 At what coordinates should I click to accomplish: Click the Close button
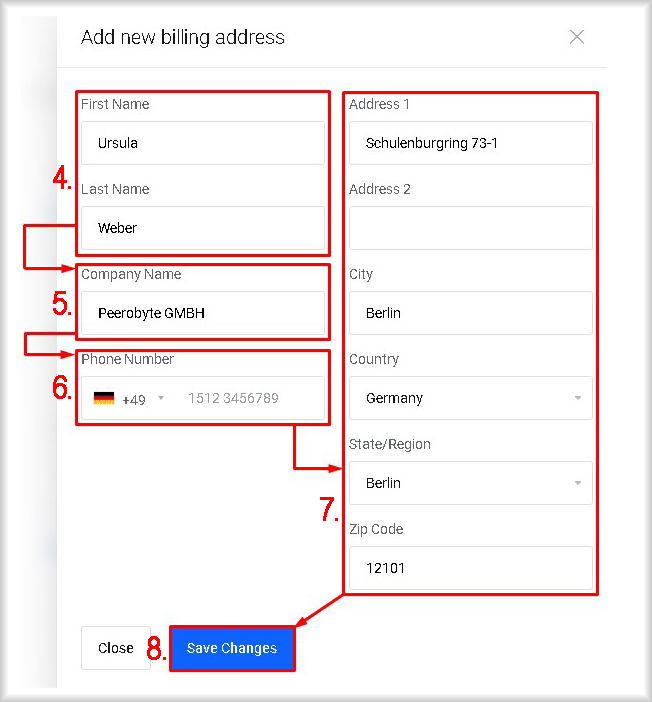[x=116, y=648]
